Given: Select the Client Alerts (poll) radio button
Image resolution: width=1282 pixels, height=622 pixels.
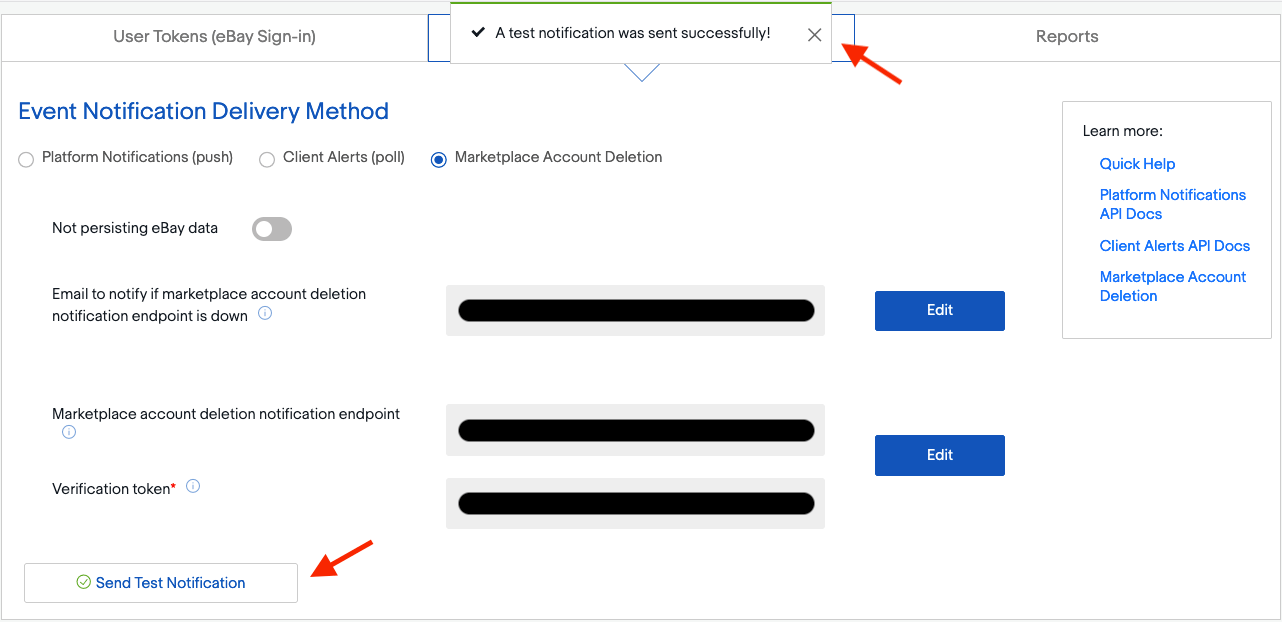Looking at the screenshot, I should (267, 159).
